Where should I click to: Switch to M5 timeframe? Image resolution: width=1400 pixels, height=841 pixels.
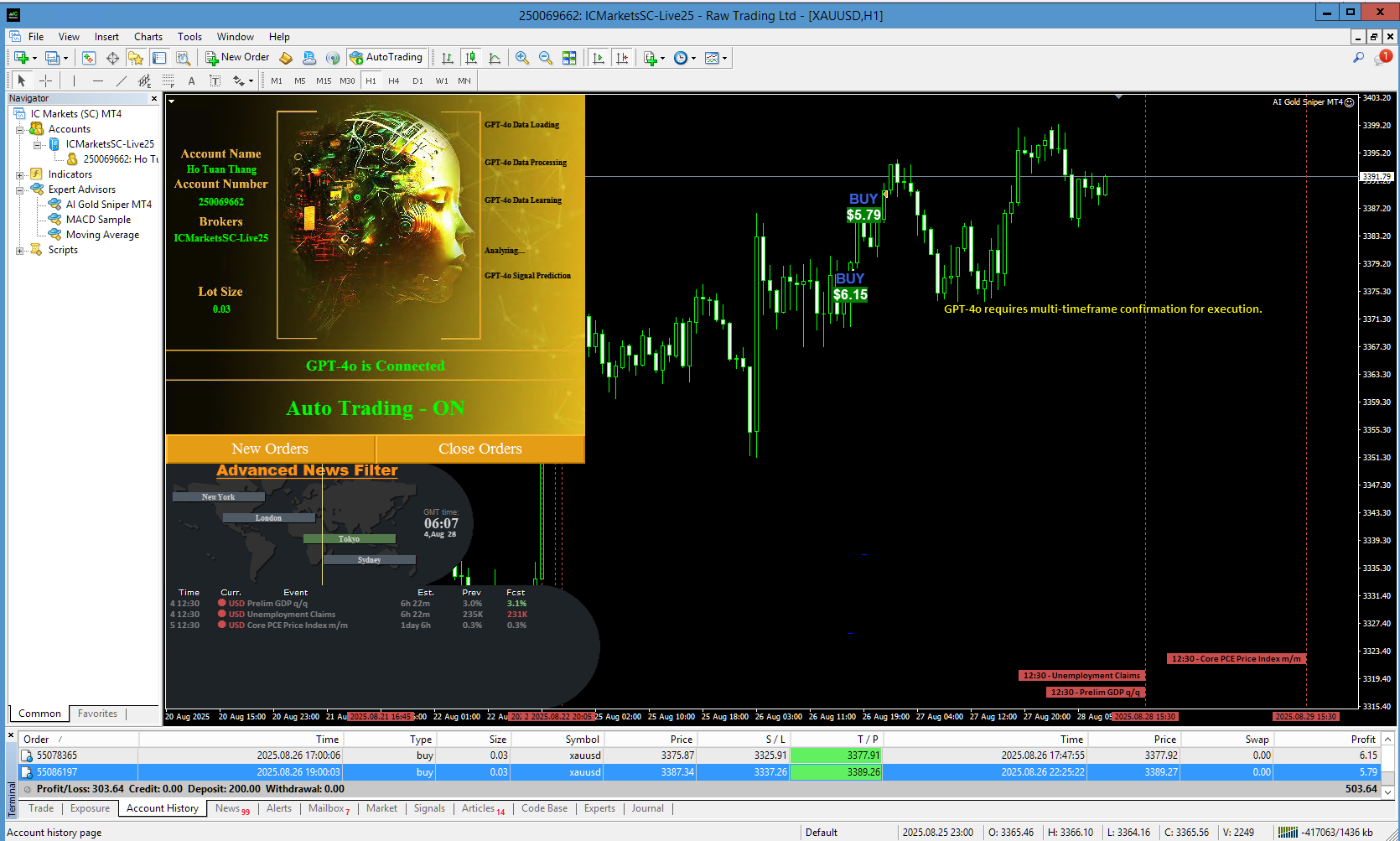click(x=300, y=80)
